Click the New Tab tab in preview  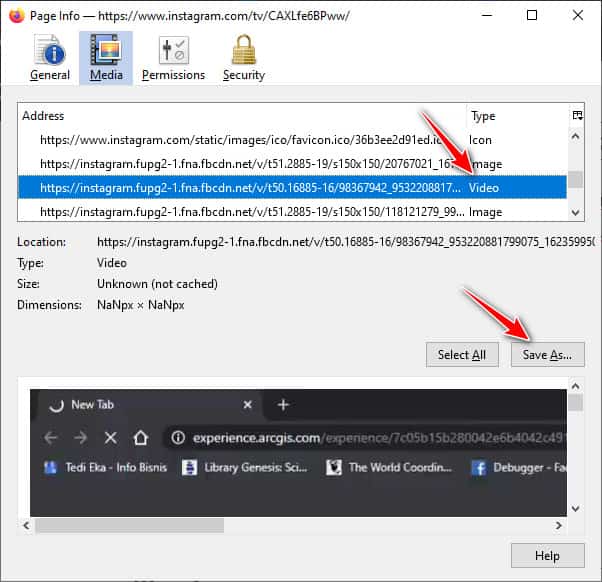(150, 405)
